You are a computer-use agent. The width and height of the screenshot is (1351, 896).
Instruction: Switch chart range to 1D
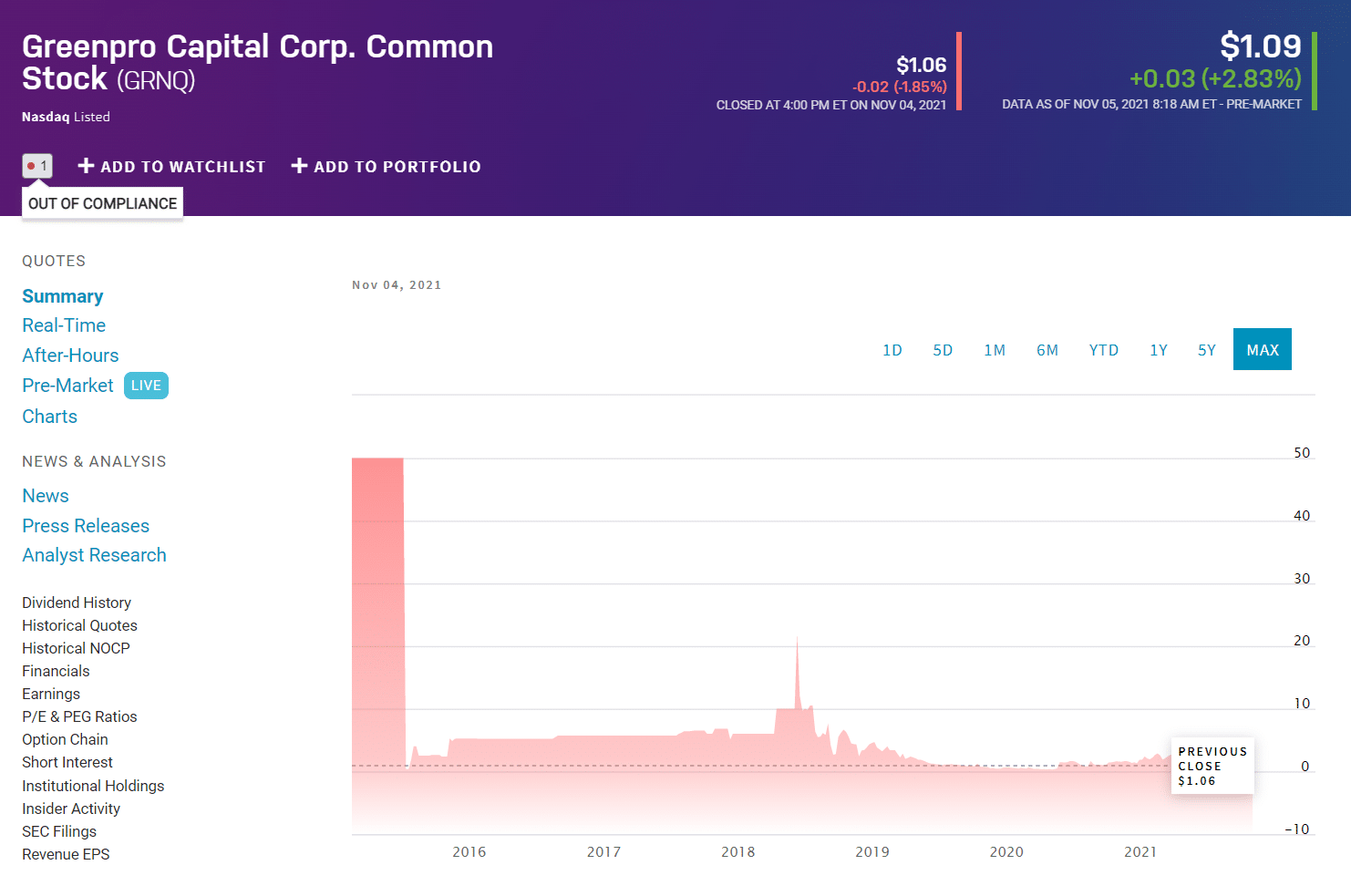click(x=892, y=350)
